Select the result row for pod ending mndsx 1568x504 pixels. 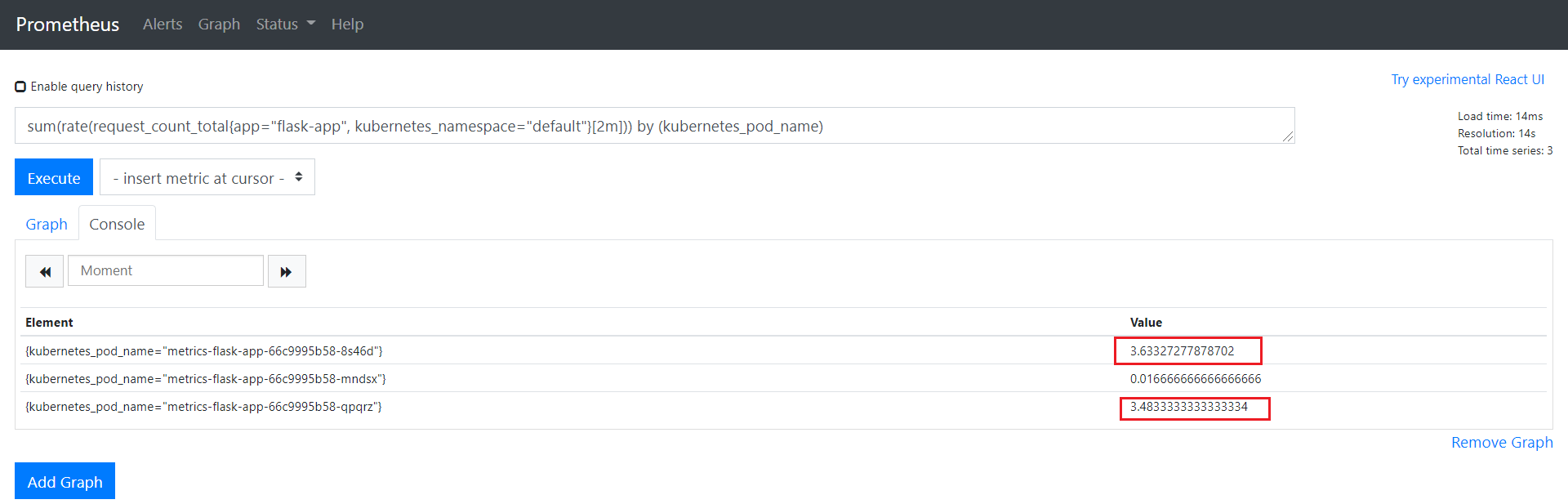tap(206, 379)
